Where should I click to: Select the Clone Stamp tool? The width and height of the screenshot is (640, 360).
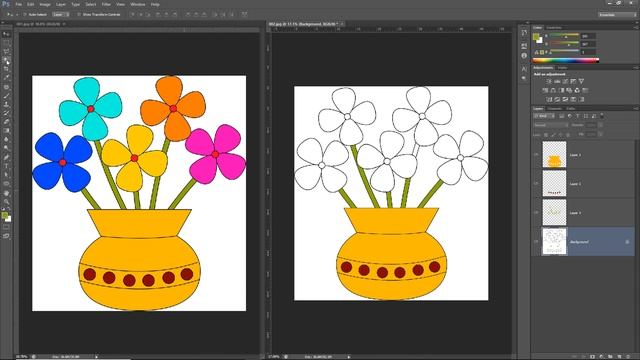[6, 104]
